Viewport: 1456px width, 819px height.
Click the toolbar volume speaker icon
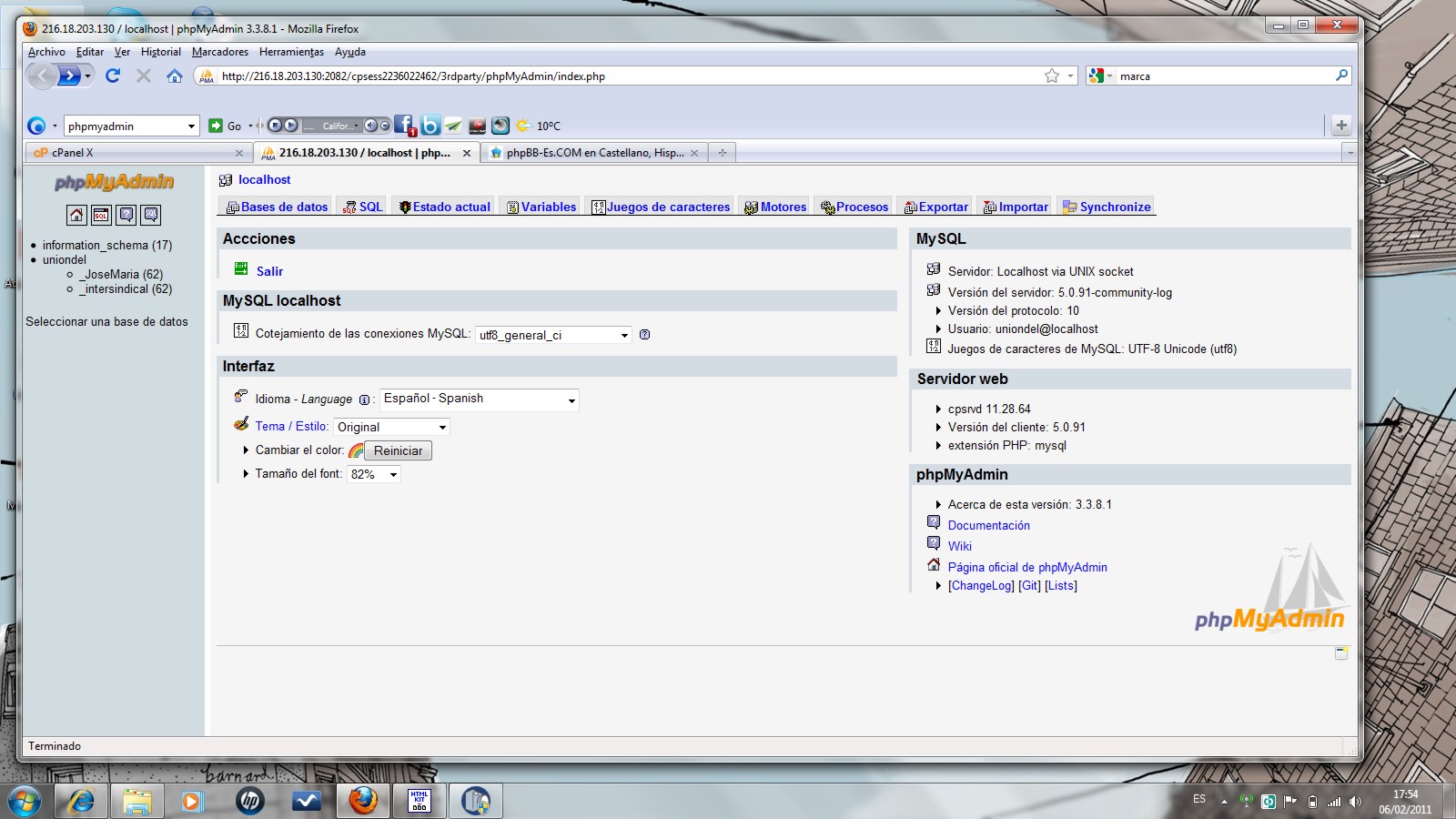[x=370, y=126]
